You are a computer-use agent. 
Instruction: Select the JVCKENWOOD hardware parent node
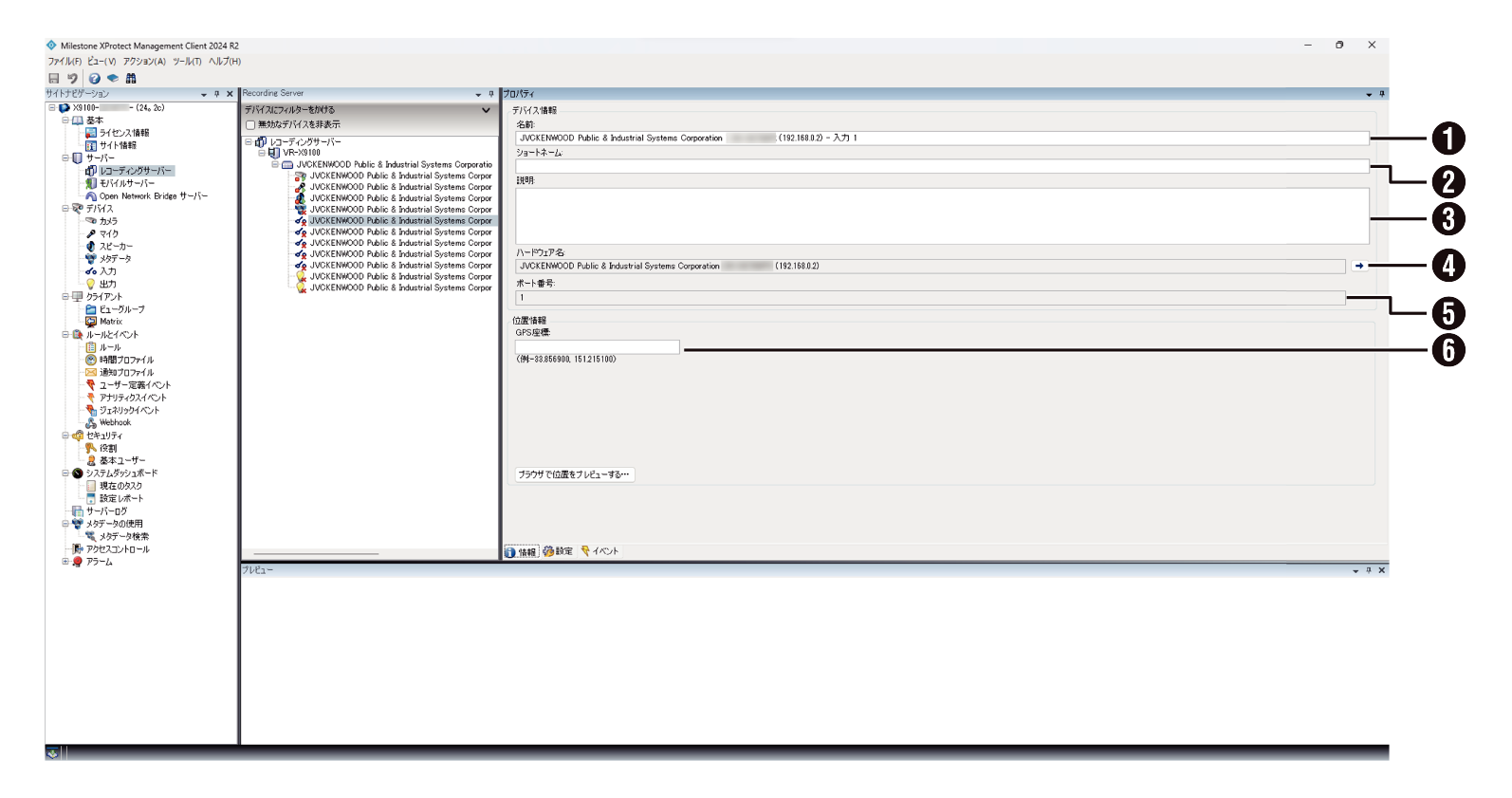point(388,164)
